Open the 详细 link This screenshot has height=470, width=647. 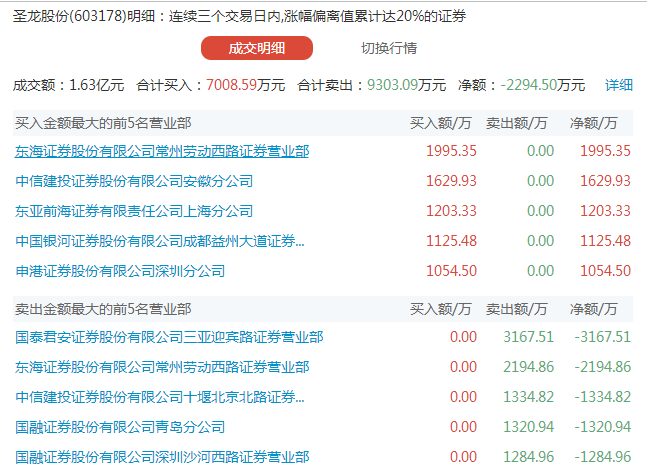[619, 85]
